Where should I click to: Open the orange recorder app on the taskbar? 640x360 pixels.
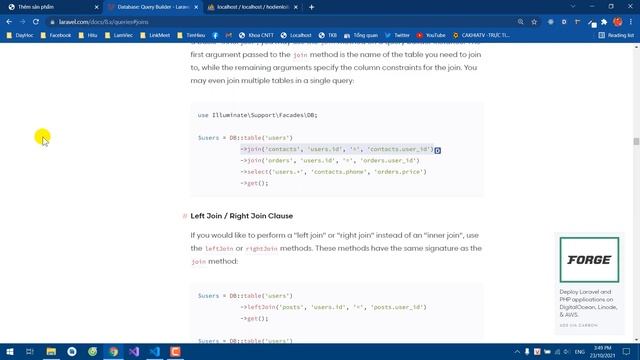(176, 352)
